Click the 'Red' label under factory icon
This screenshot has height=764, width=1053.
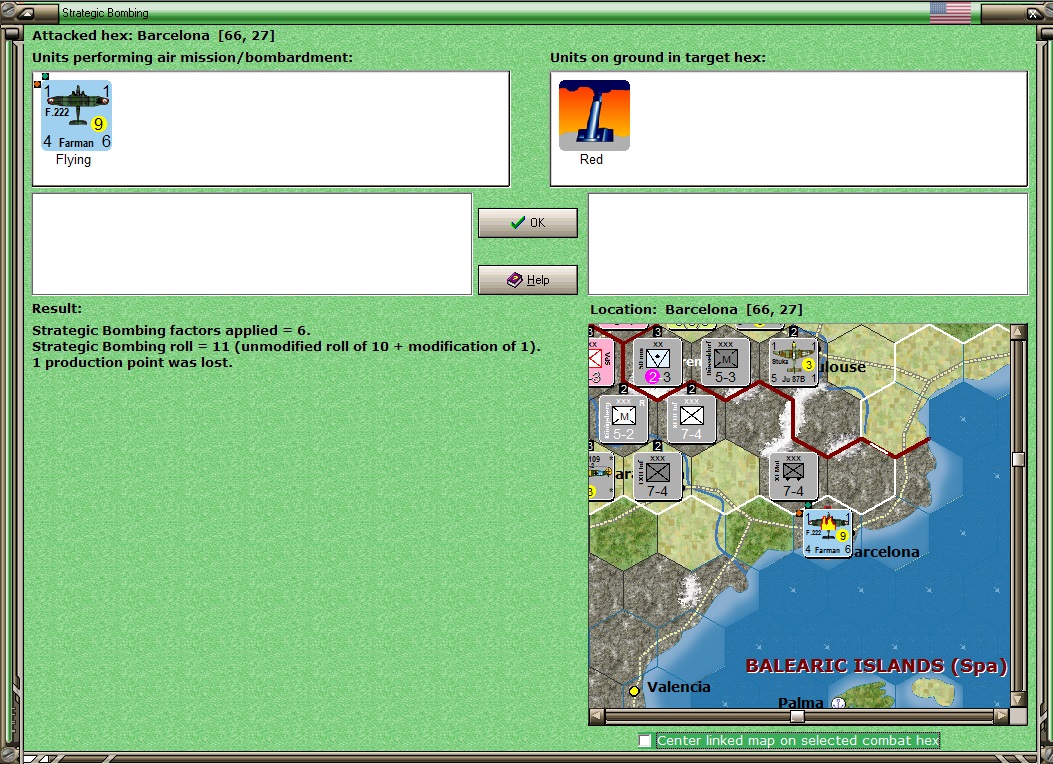pos(591,160)
